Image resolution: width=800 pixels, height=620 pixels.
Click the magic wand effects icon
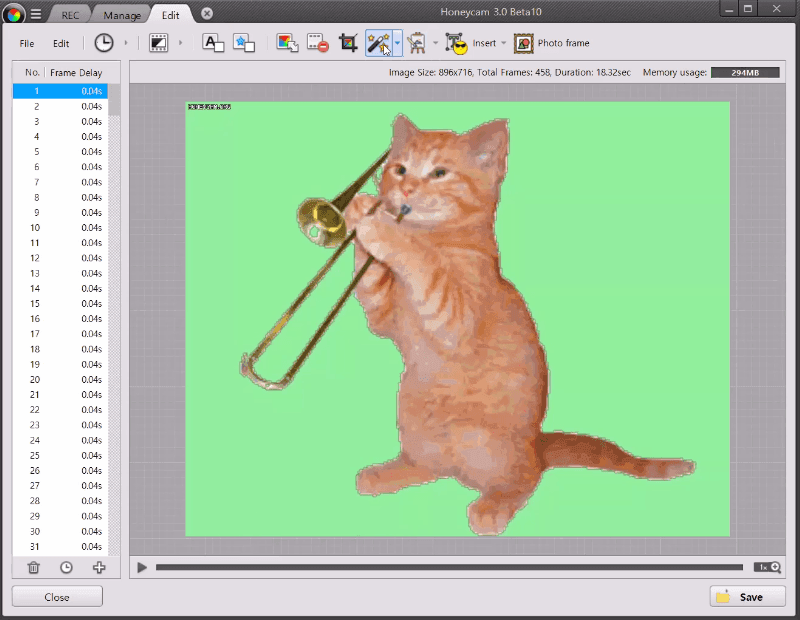click(379, 43)
